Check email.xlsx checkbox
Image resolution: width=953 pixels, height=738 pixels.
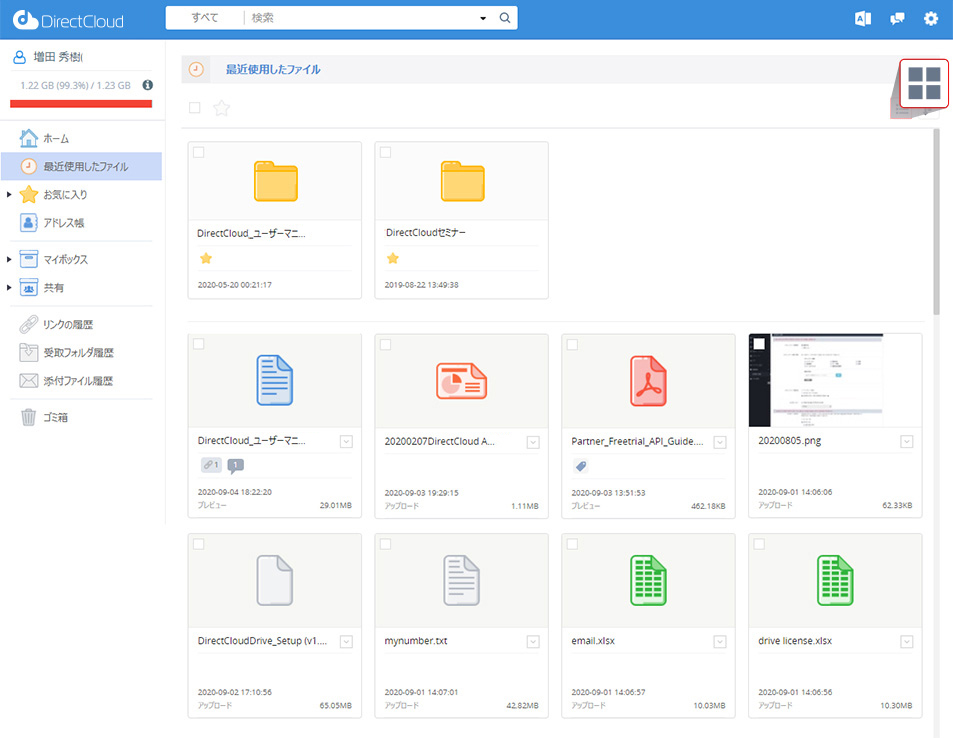click(572, 544)
